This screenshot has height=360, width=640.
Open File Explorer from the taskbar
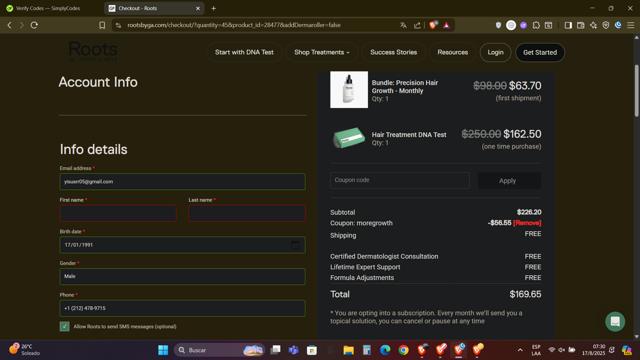(348, 350)
